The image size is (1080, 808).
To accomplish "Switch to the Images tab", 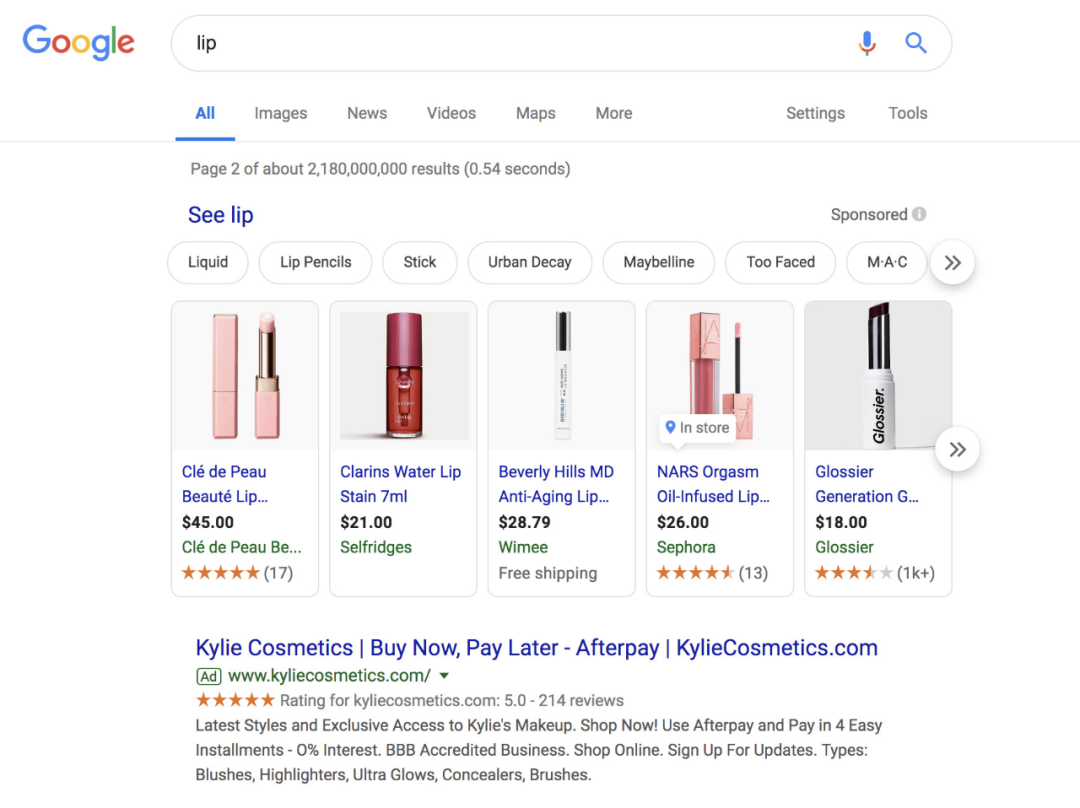I will 280,113.
